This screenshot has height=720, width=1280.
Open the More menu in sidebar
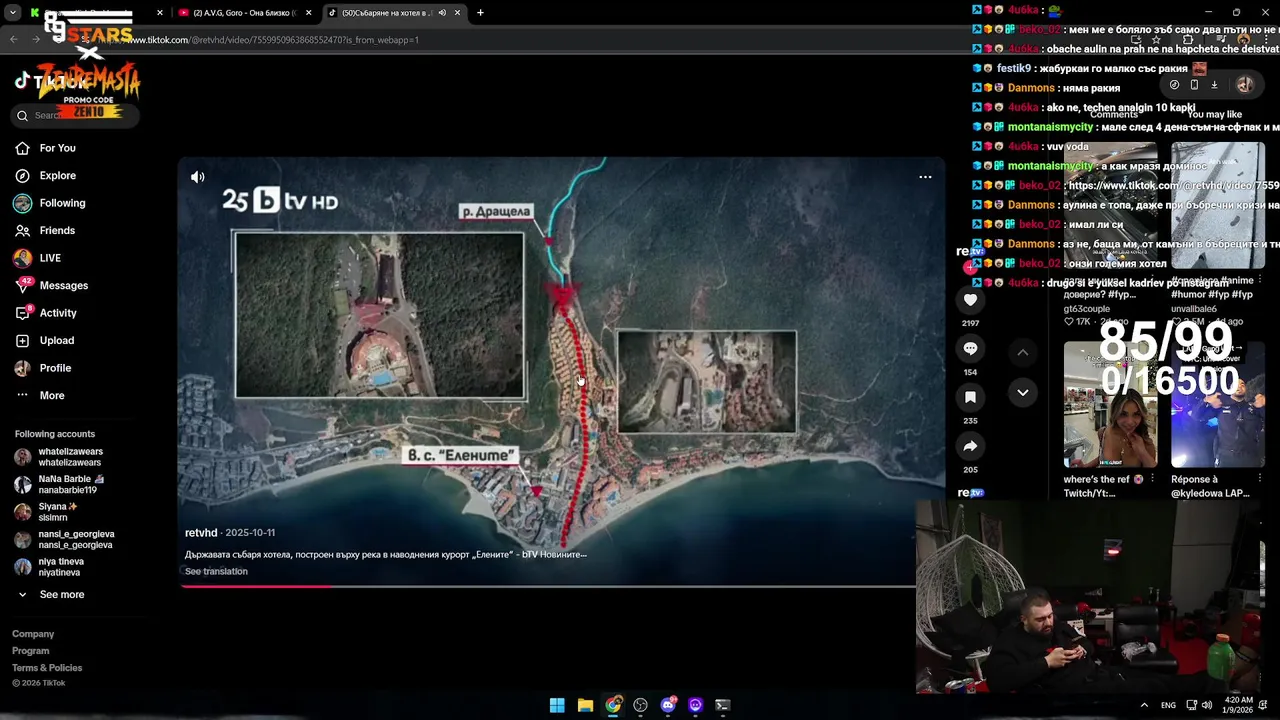click(x=40, y=395)
